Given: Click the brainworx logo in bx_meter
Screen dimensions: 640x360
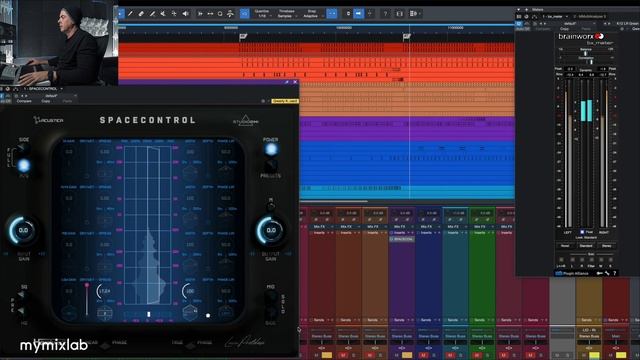Looking at the screenshot, I should point(581,36).
